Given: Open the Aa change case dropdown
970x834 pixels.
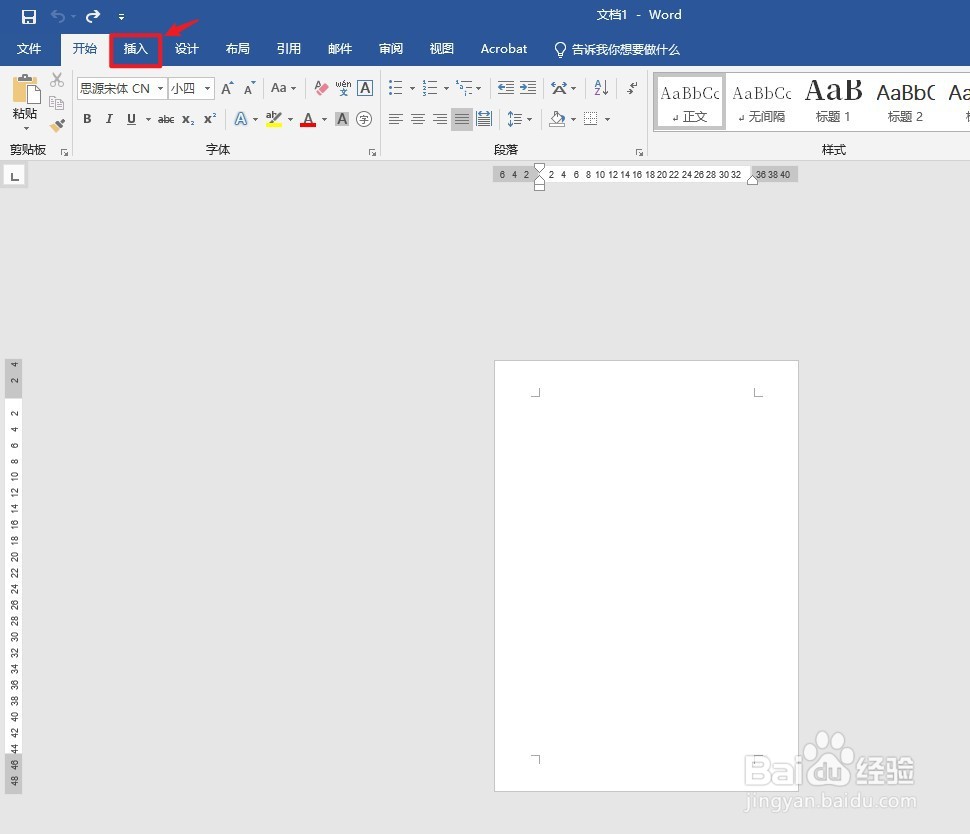Looking at the screenshot, I should click(283, 88).
